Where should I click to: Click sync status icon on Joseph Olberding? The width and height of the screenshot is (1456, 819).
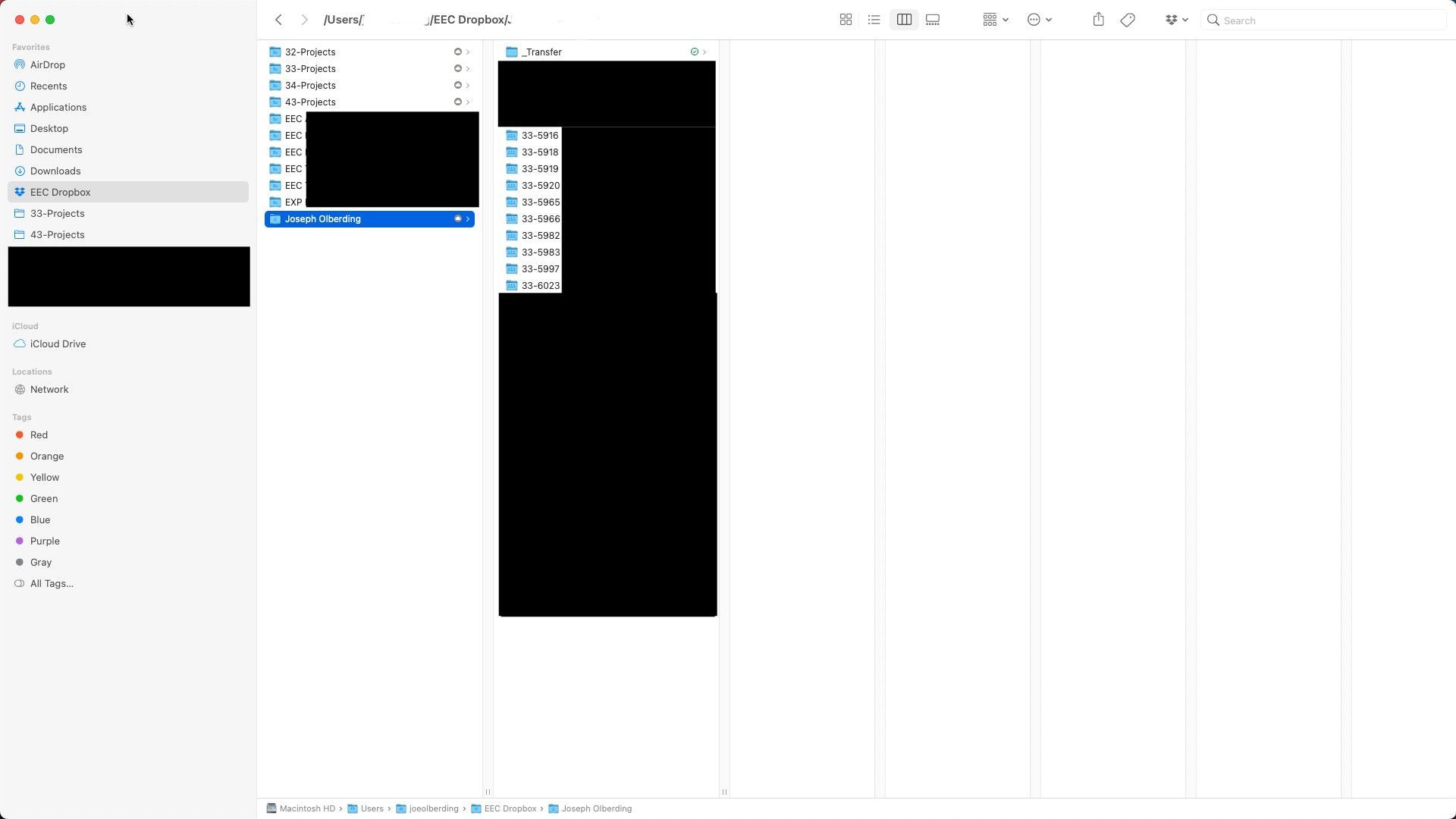click(457, 218)
